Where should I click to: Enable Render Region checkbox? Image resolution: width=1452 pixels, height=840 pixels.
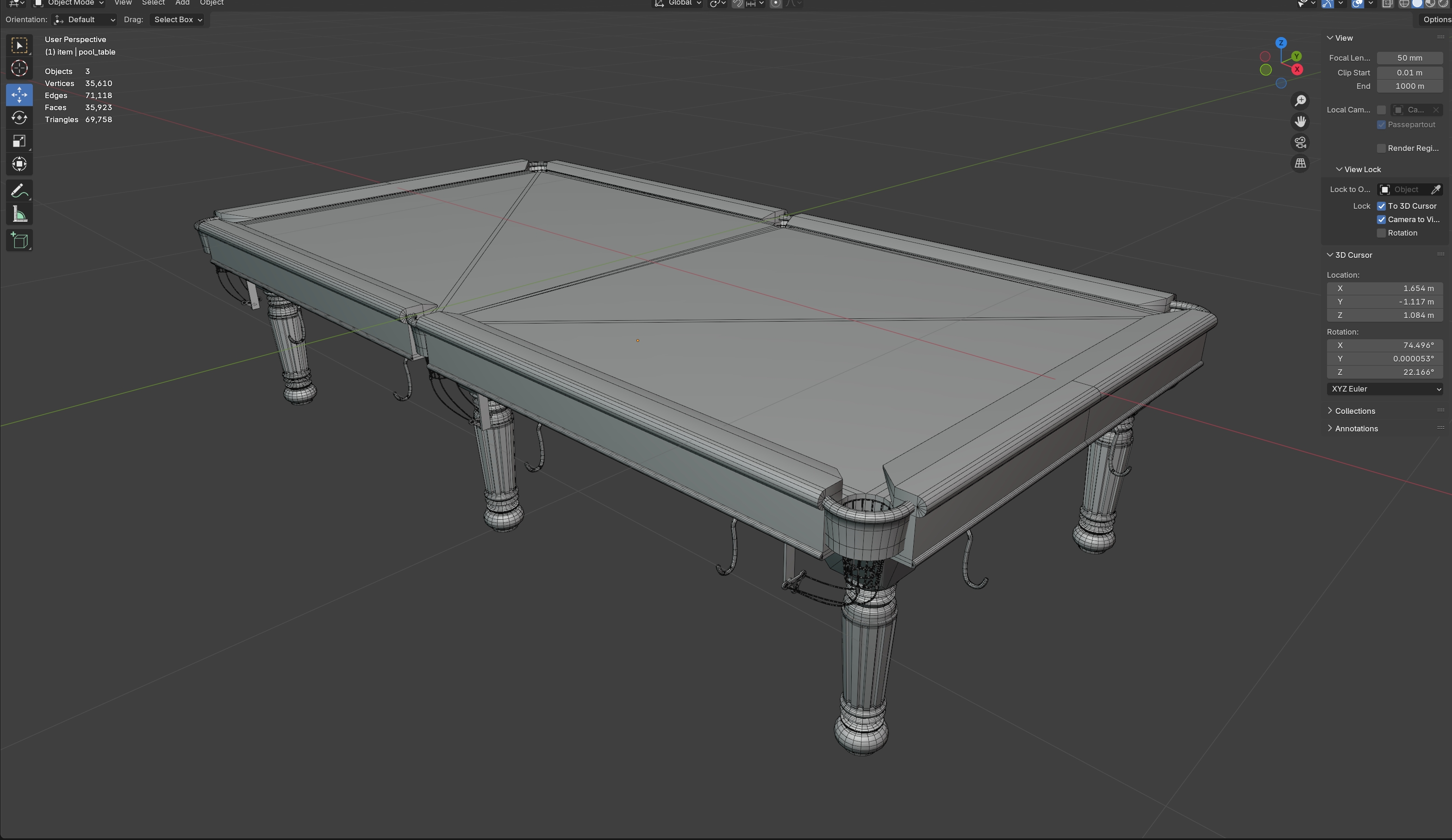pyautogui.click(x=1381, y=149)
